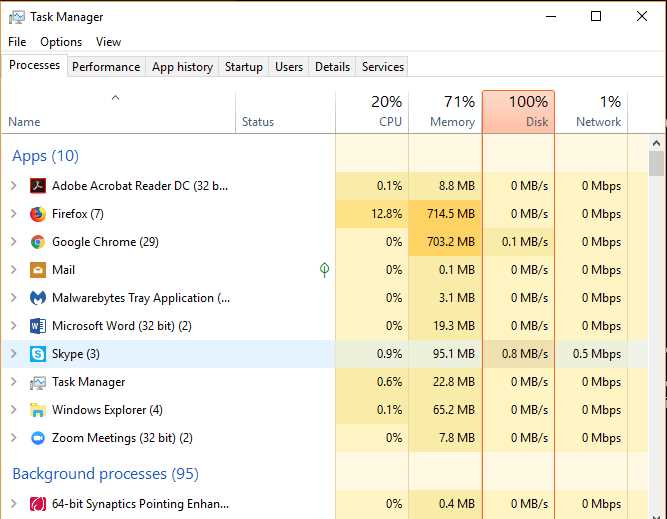Sort by the 1% Network column
Viewport: 667px width, 519px height.
(591, 112)
